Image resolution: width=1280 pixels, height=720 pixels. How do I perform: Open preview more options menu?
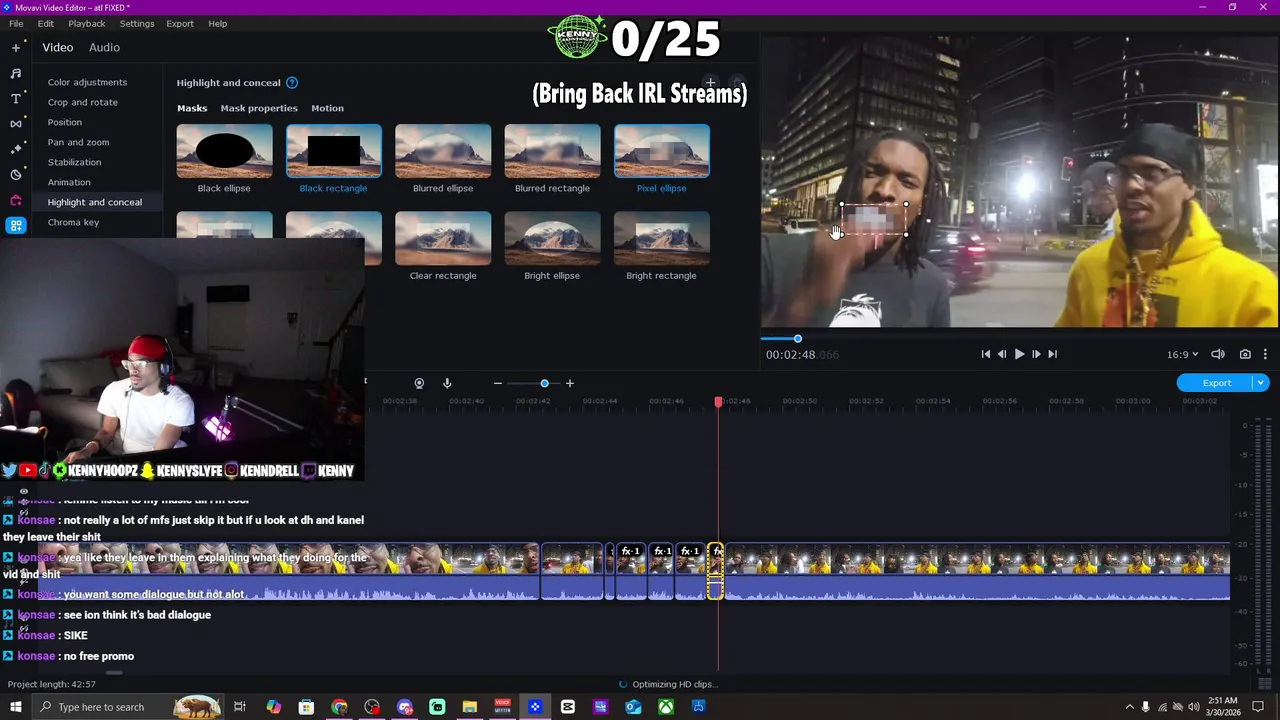pos(1265,354)
